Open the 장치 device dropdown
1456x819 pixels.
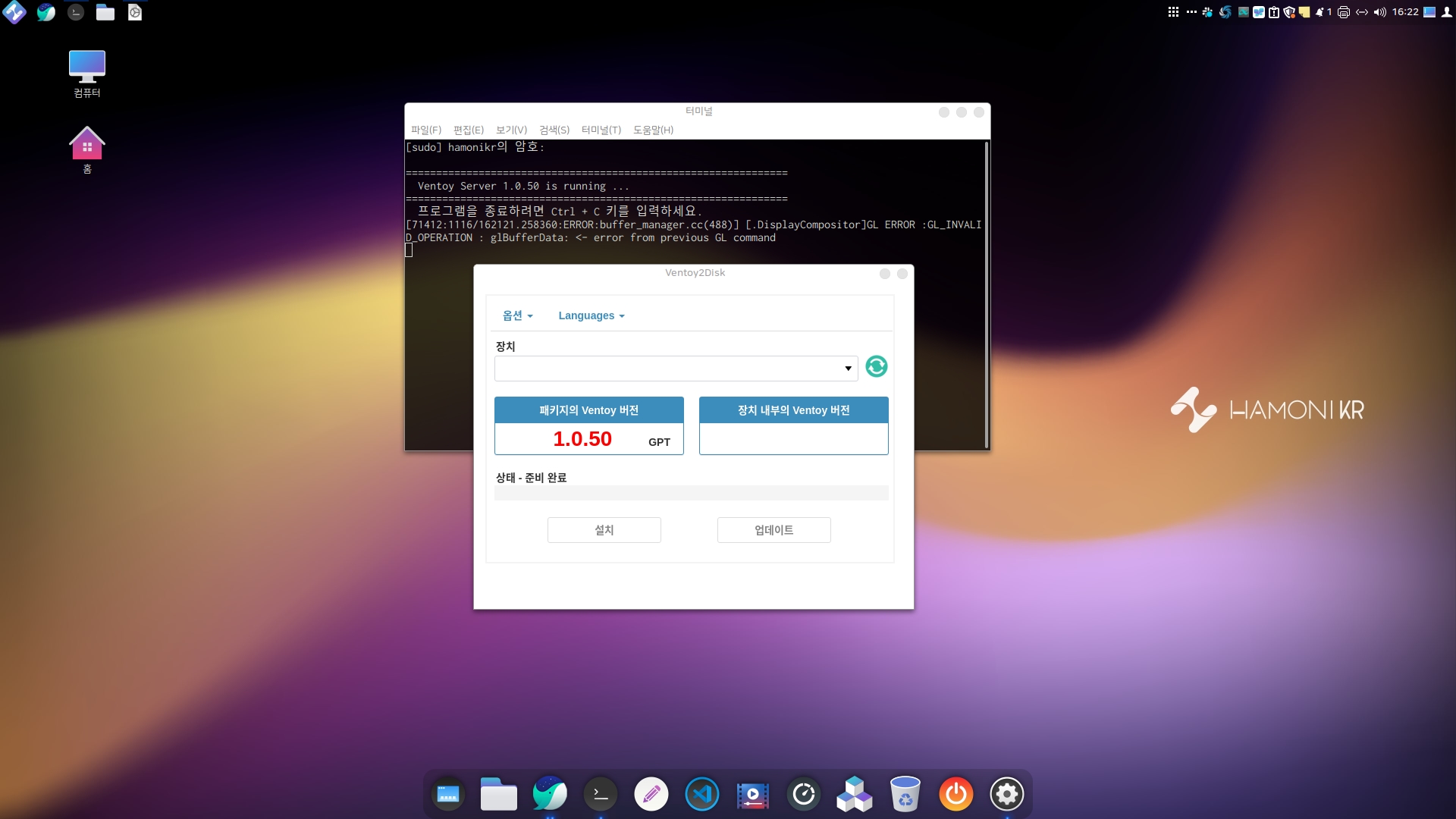coord(676,369)
